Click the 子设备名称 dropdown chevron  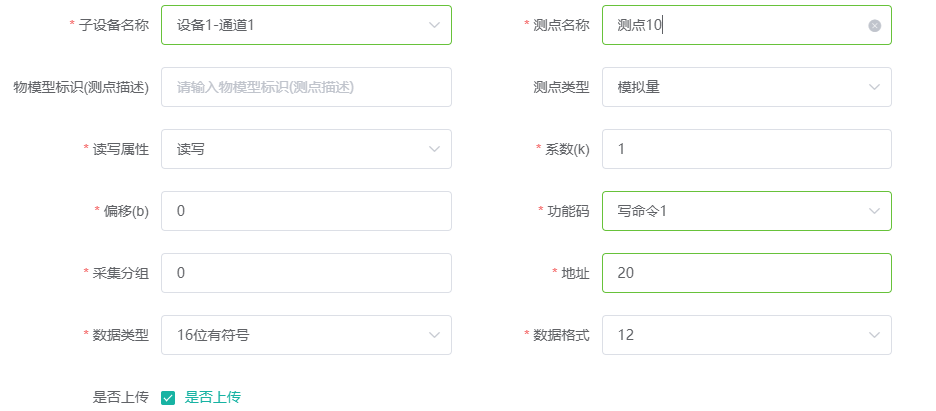tap(435, 25)
